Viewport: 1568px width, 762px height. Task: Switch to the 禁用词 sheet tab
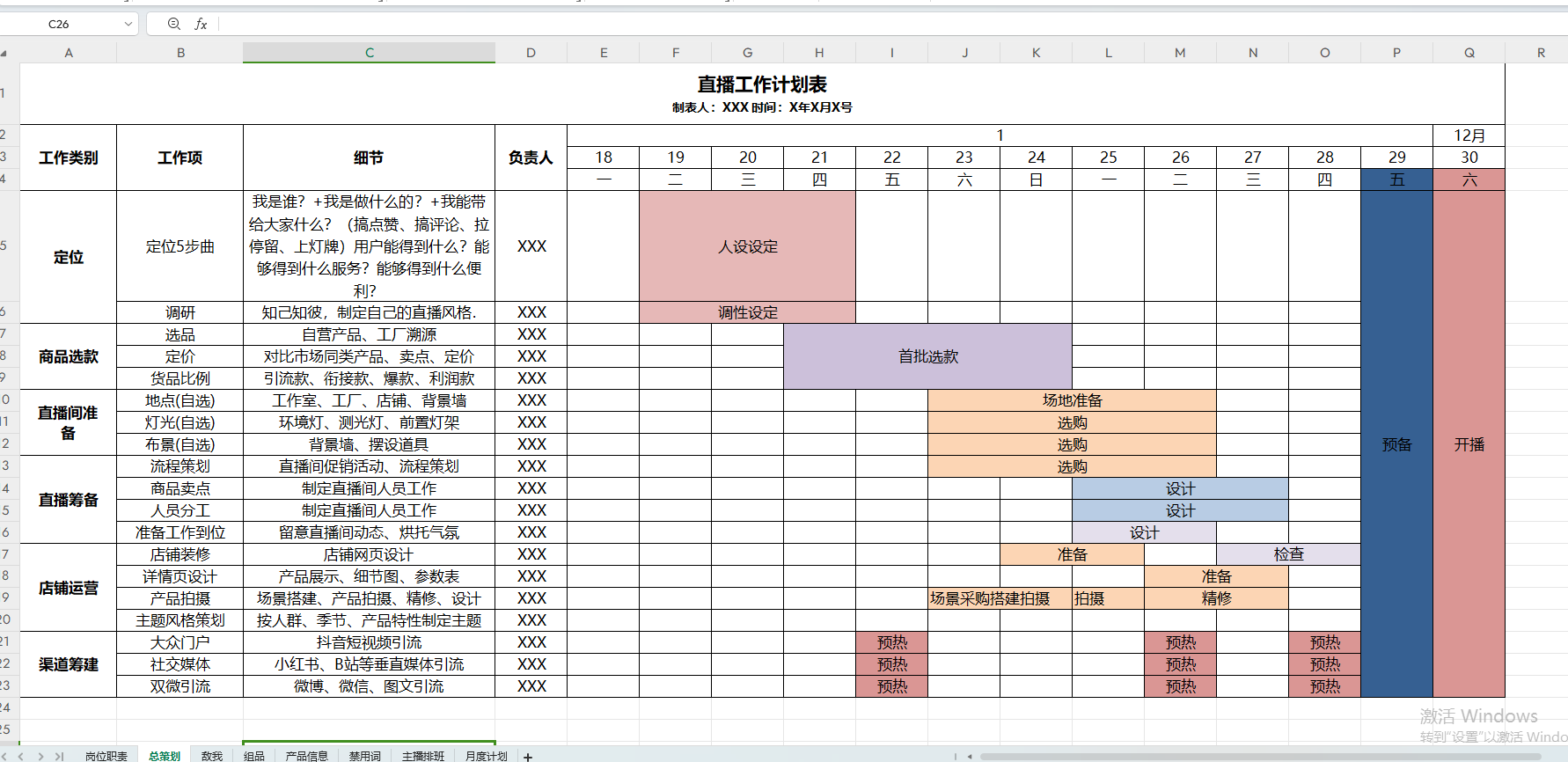tap(365, 756)
